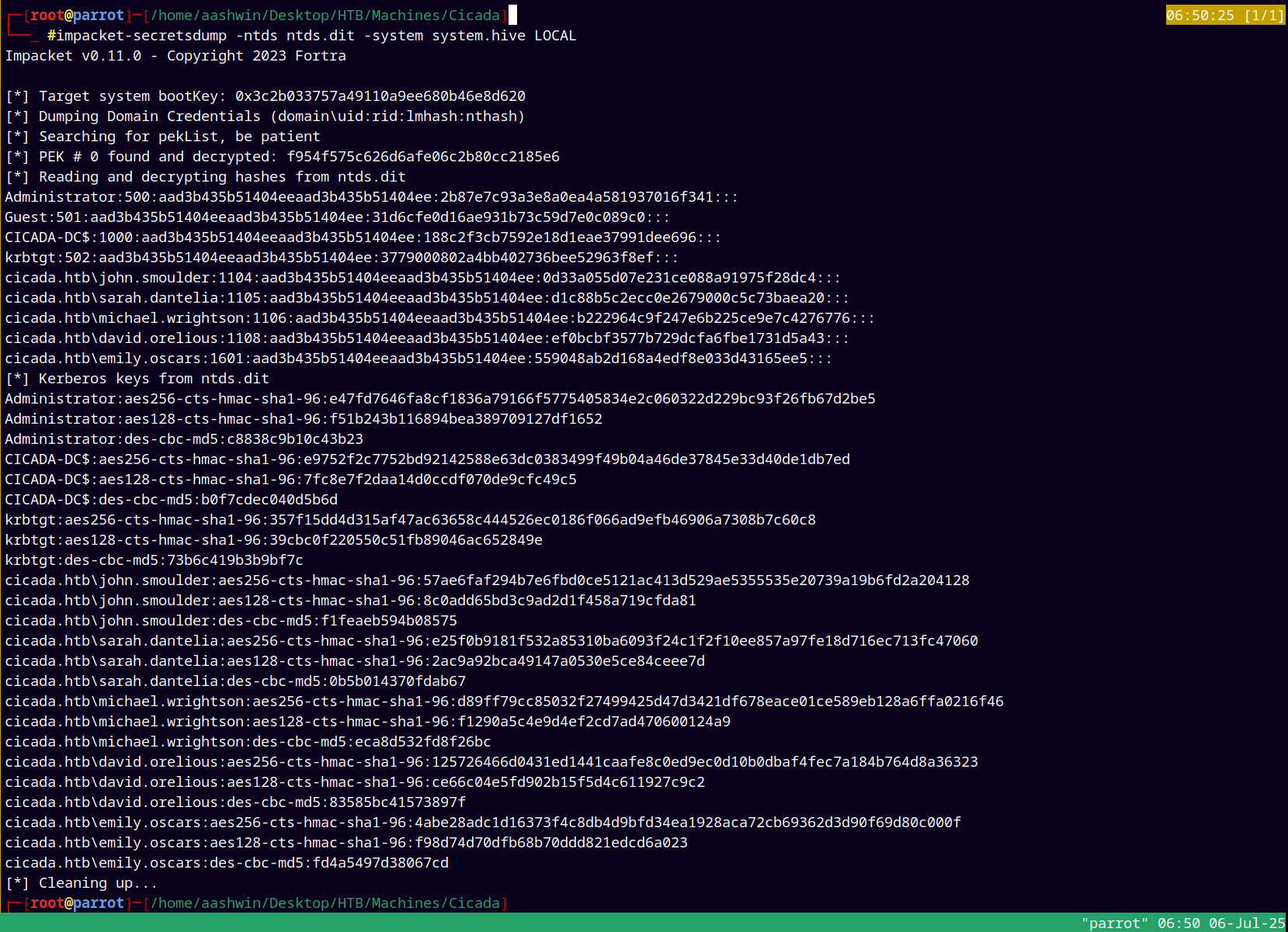The image size is (1288, 932).
Task: Click michael.wrightson aes128 key line
Action: click(x=368, y=722)
